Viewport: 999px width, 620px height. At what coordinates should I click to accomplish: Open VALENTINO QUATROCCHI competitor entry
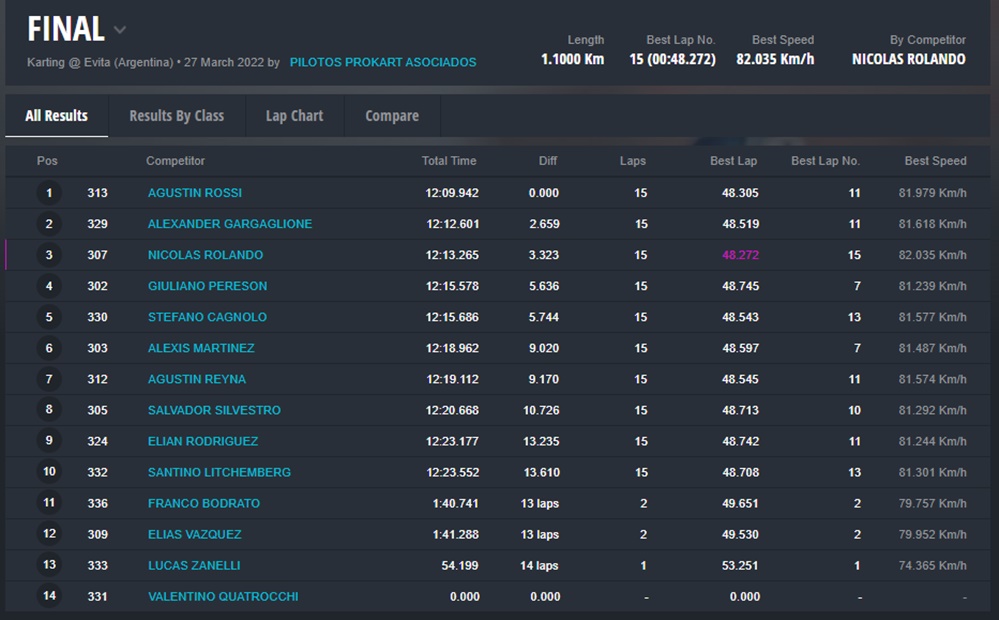(223, 597)
